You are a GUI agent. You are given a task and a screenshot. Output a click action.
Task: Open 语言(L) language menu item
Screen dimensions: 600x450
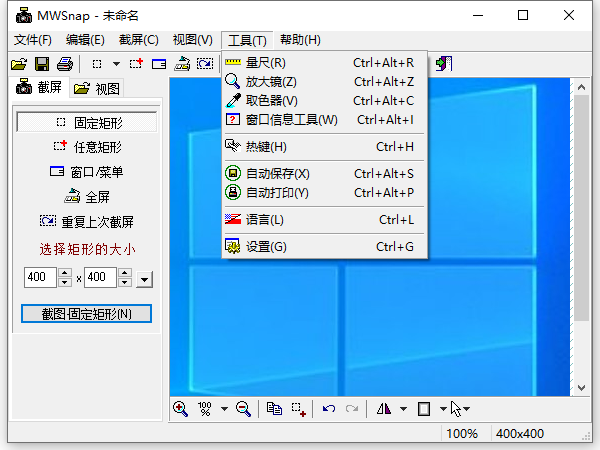click(x=324, y=220)
